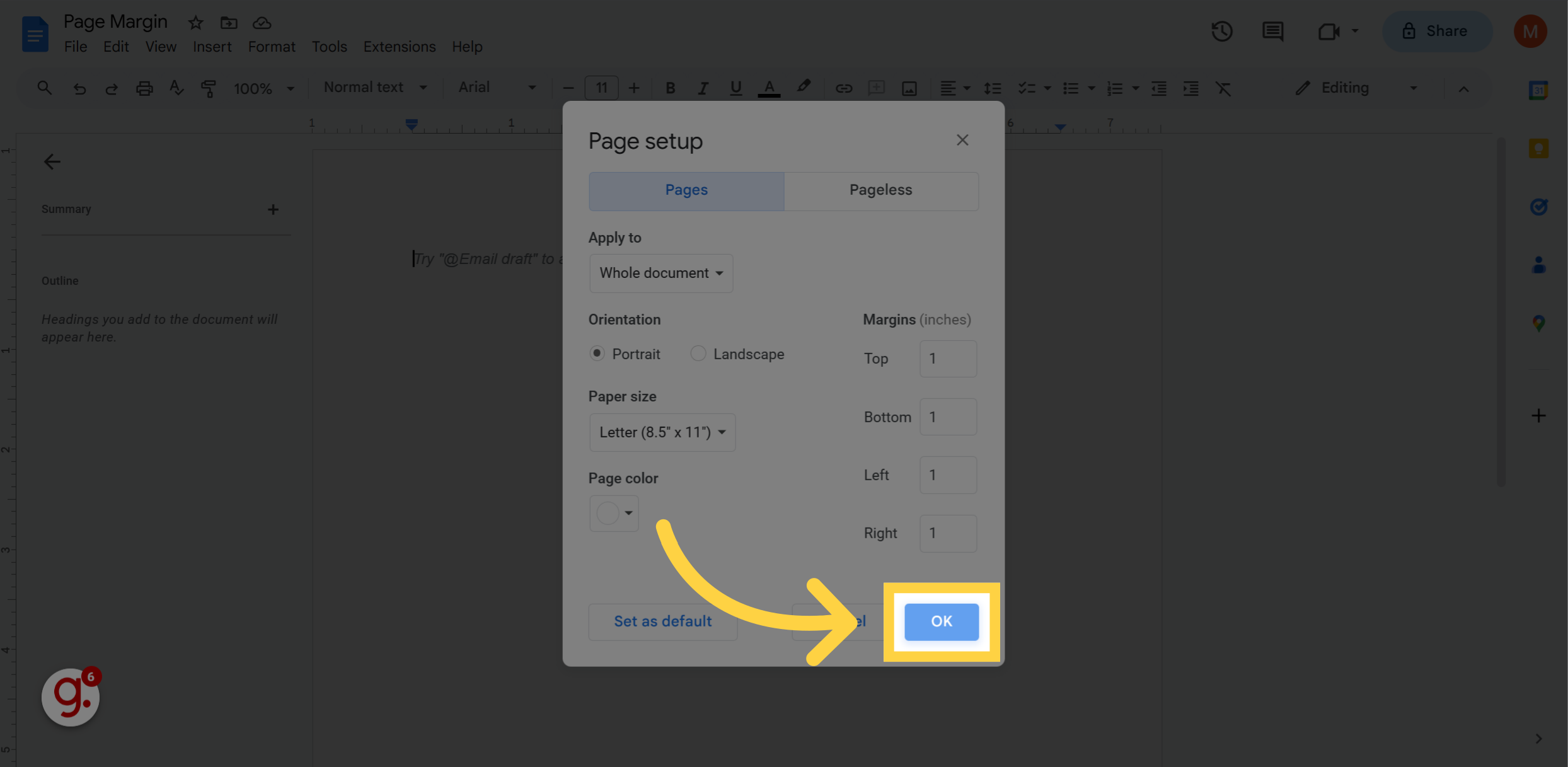Click the Share button
The height and width of the screenshot is (767, 1568).
click(1437, 32)
